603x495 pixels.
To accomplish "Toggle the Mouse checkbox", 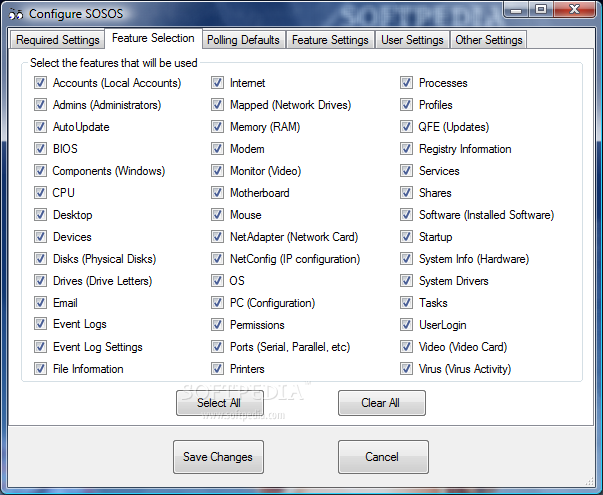I will pyautogui.click(x=217, y=214).
